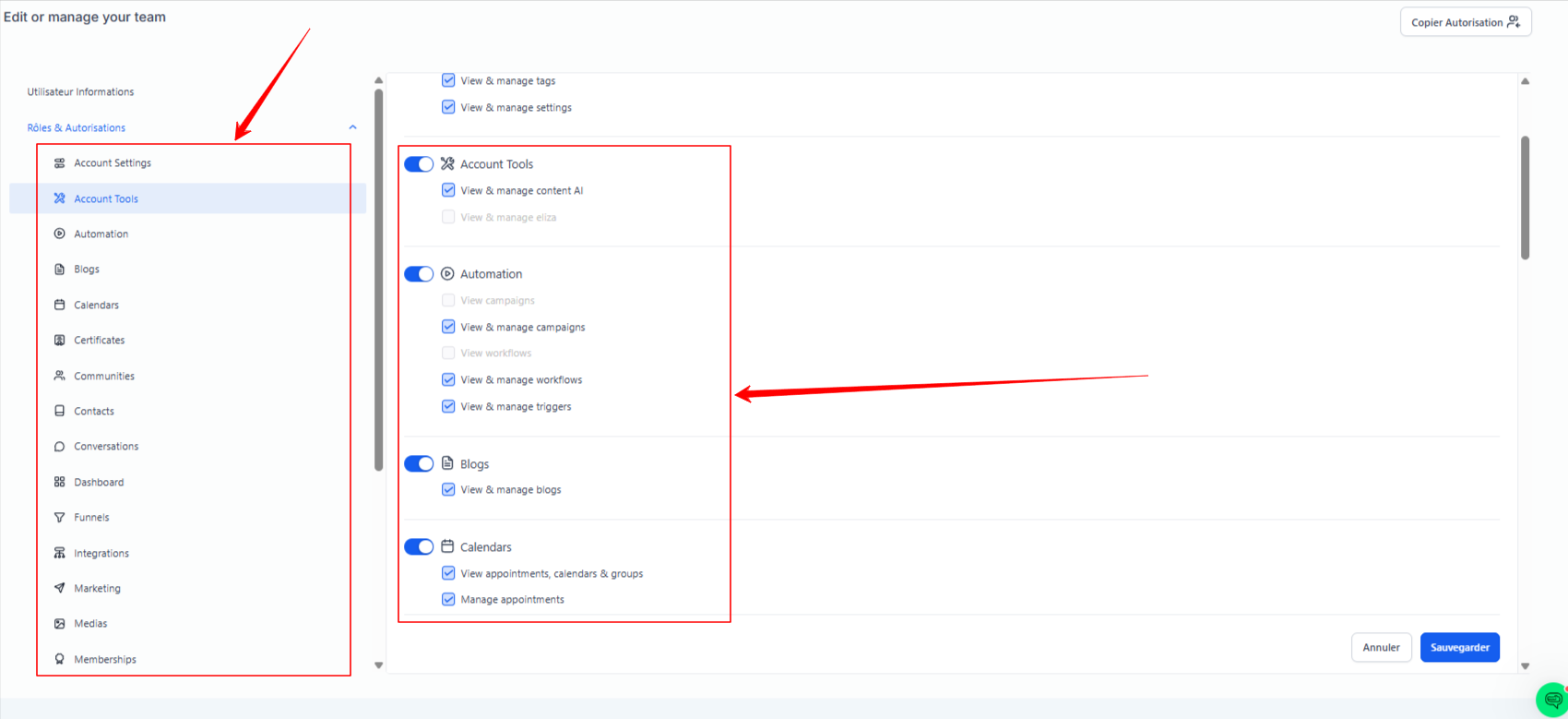1568x719 pixels.
Task: Turn off the Account Tools toggle
Action: click(419, 164)
